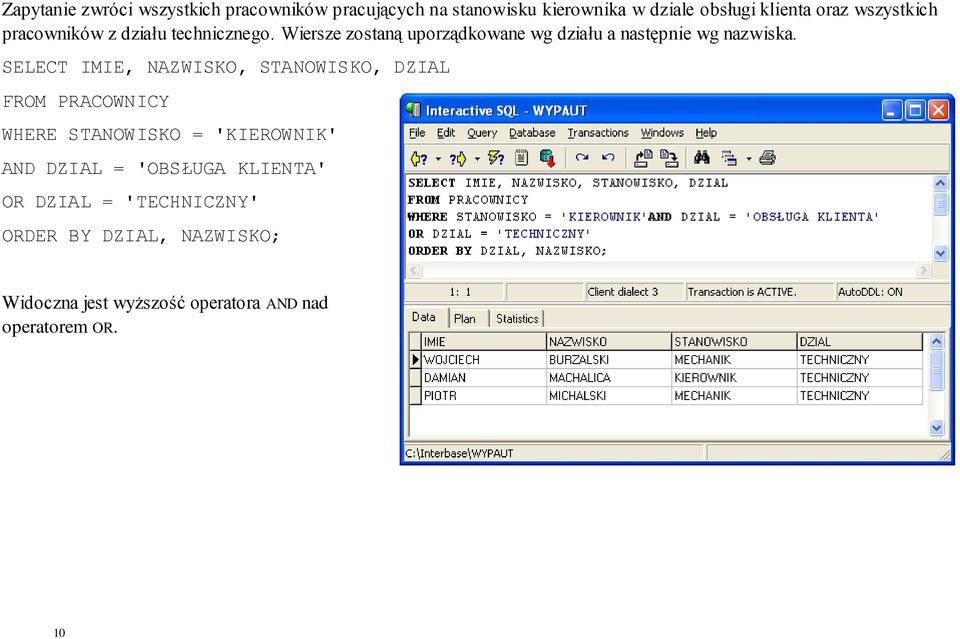Click SQL editor scroll down arrow
The image size is (960, 639).
940,253
